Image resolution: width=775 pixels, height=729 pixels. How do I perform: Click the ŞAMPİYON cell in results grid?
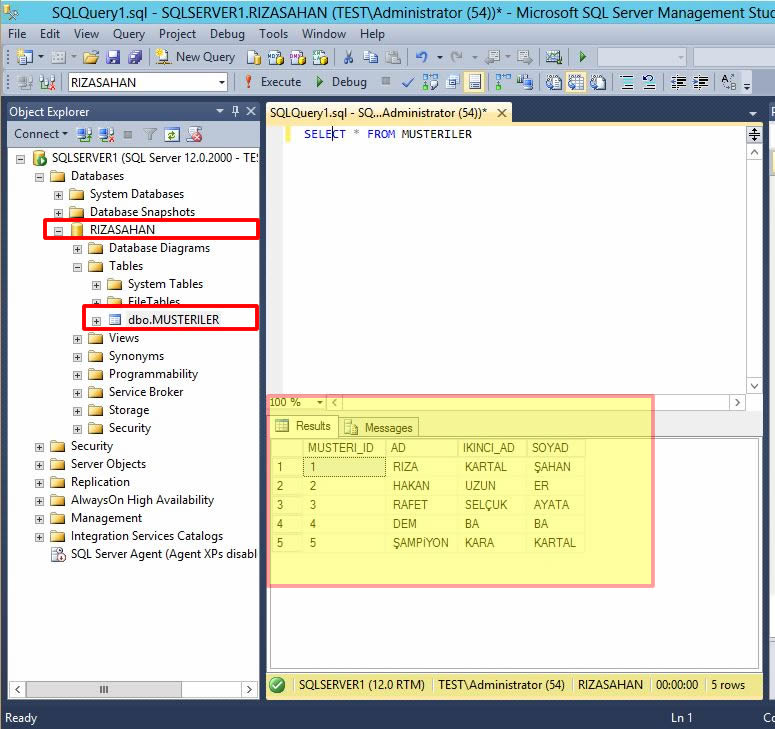(420, 543)
